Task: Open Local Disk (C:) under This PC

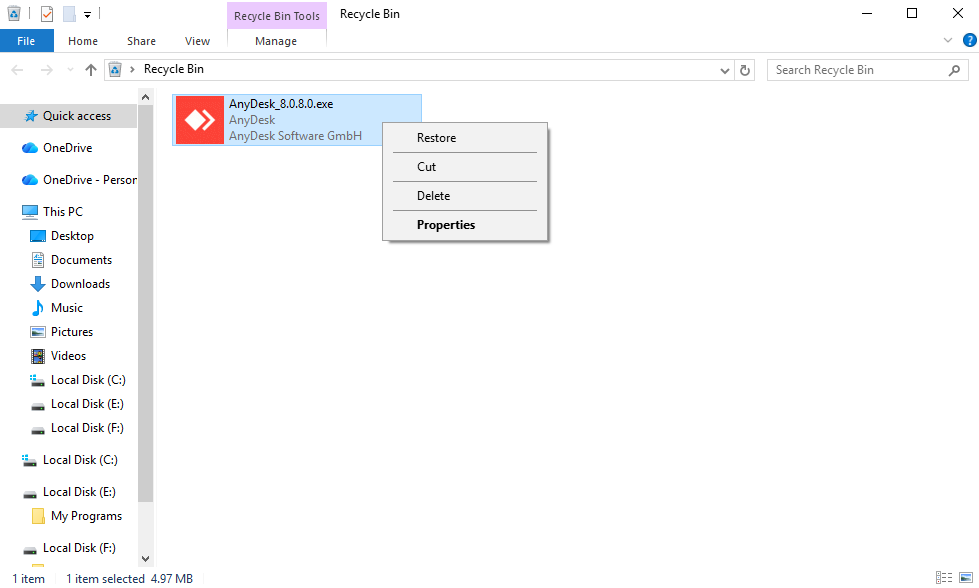Action: tap(88, 380)
